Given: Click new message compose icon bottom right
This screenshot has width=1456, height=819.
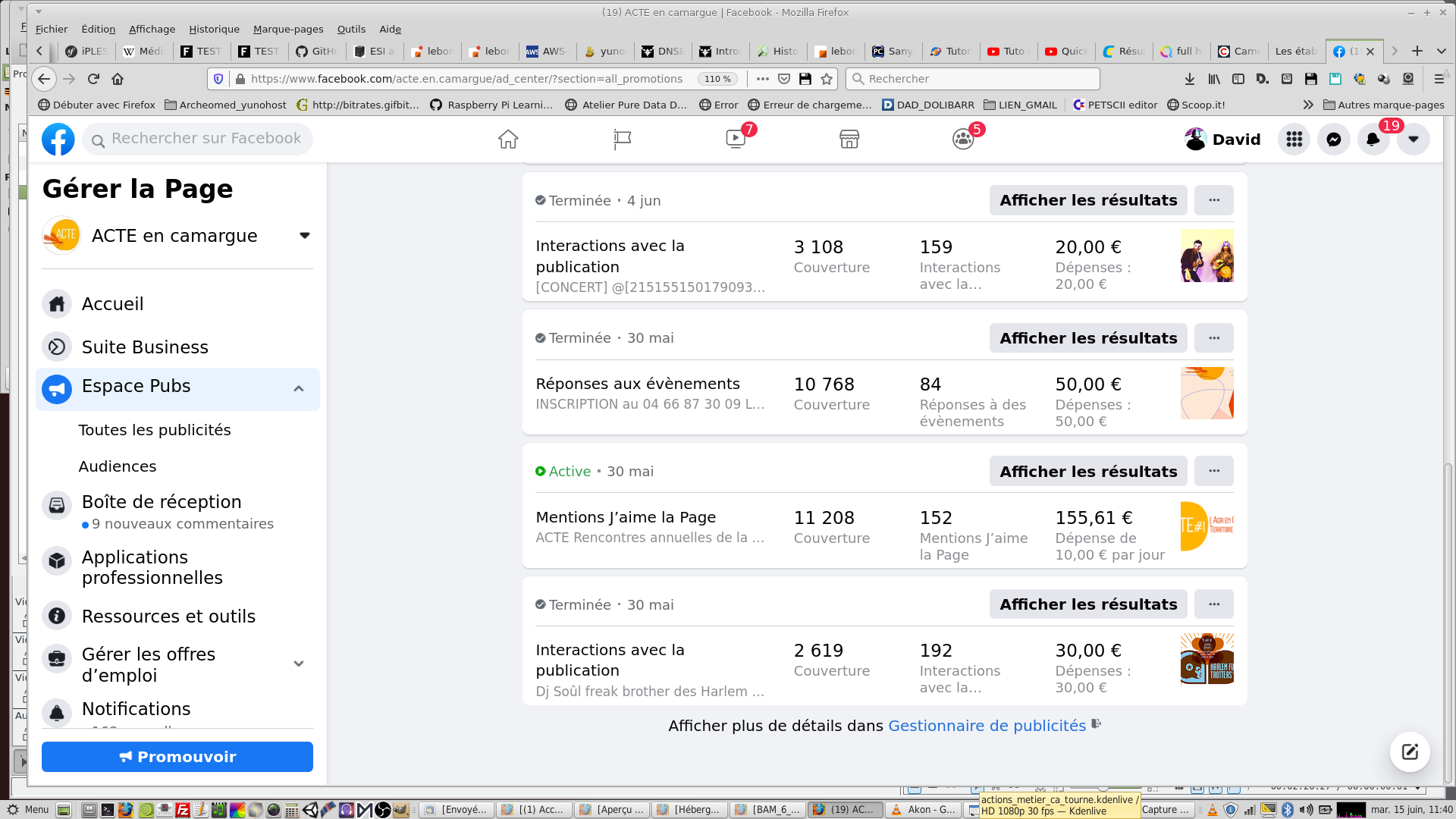Looking at the screenshot, I should click(1410, 752).
